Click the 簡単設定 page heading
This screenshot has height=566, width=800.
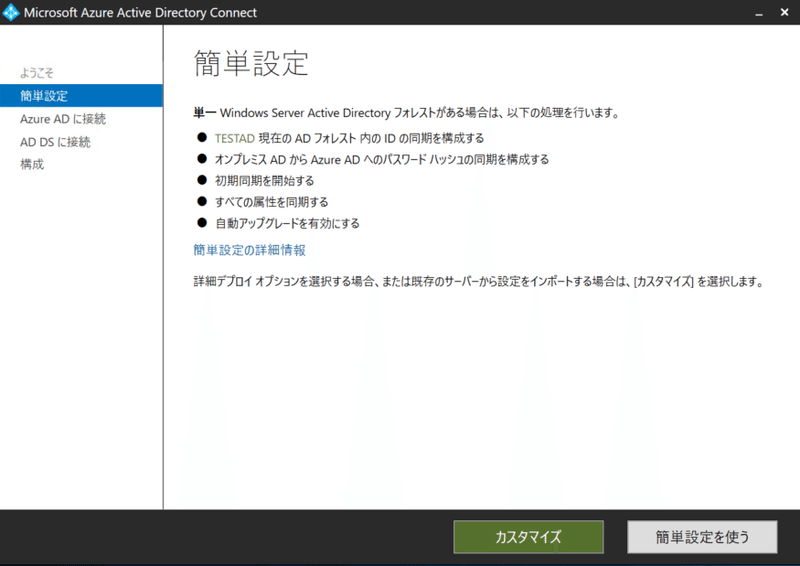(251, 63)
